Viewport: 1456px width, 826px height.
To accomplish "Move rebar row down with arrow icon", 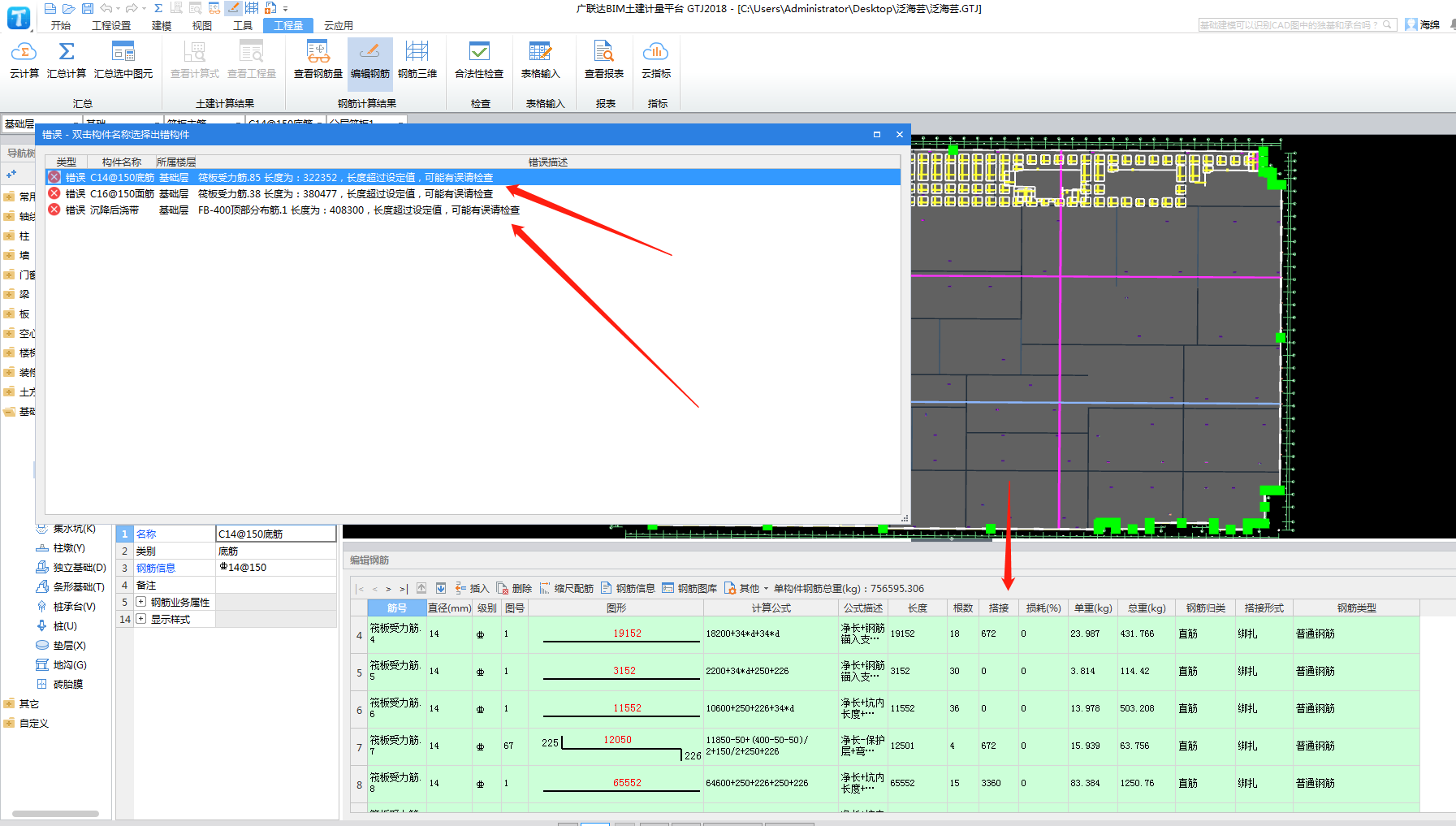I will (x=441, y=588).
